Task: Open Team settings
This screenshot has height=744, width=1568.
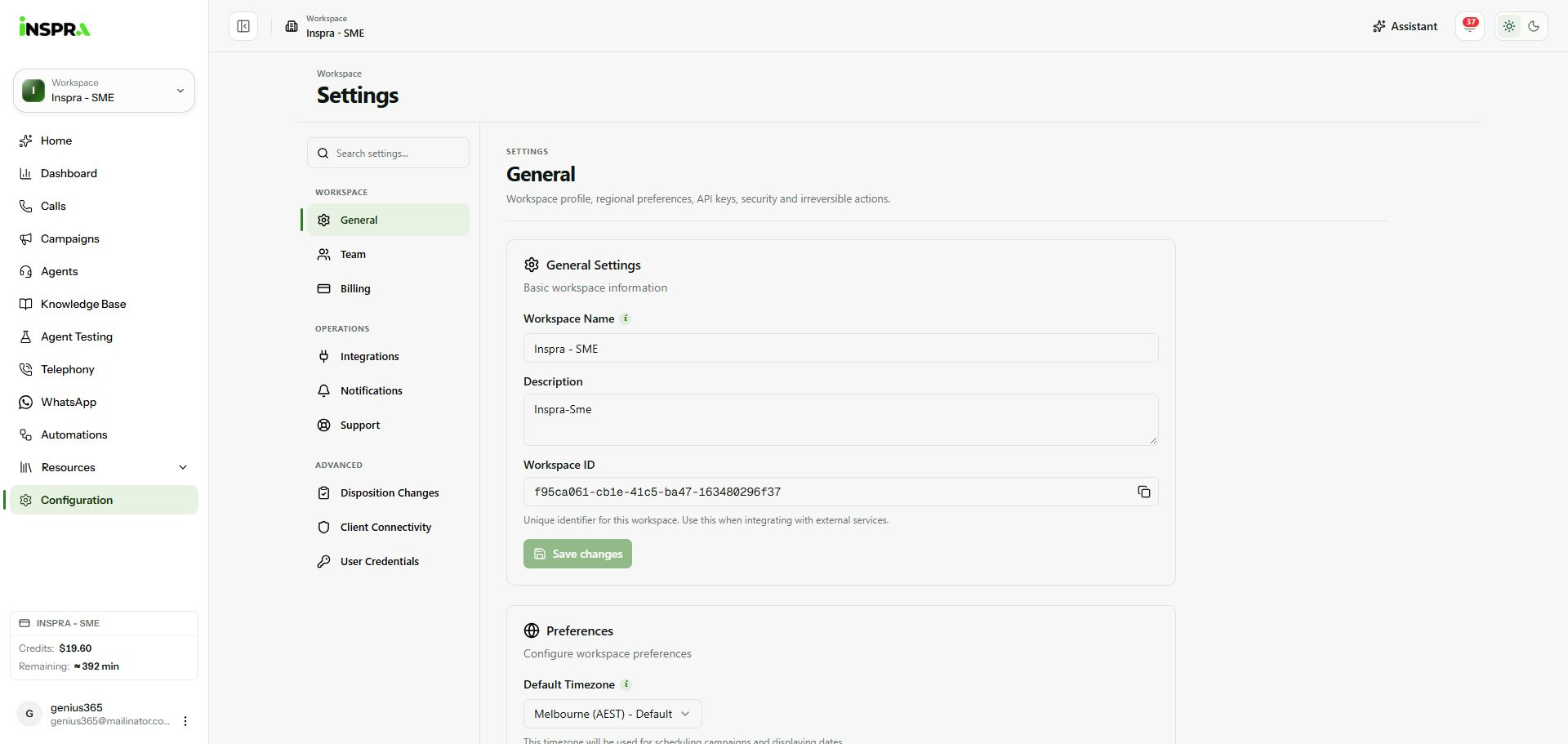Action: click(388, 254)
